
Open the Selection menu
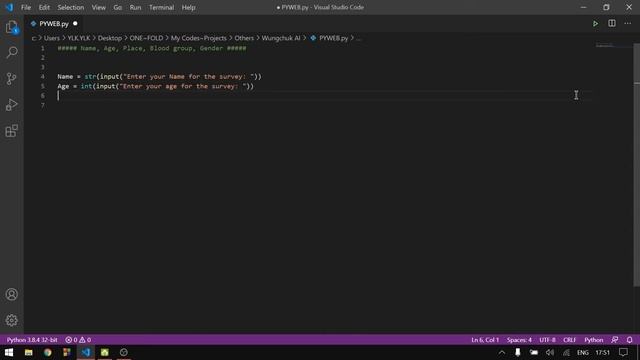pos(71,7)
